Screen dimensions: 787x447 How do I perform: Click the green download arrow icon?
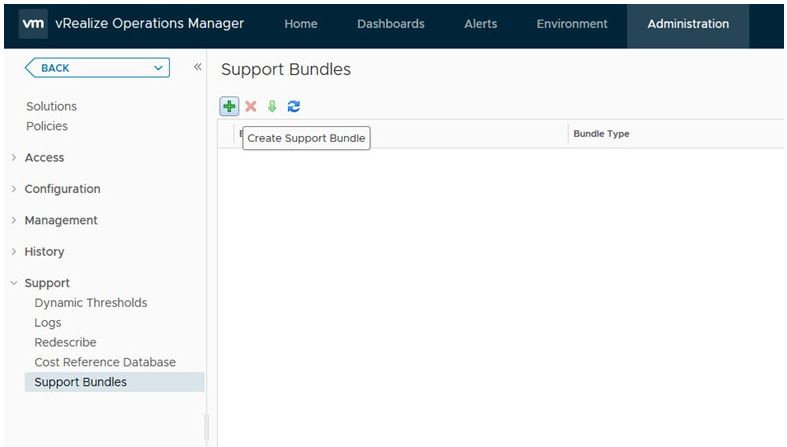click(272, 106)
